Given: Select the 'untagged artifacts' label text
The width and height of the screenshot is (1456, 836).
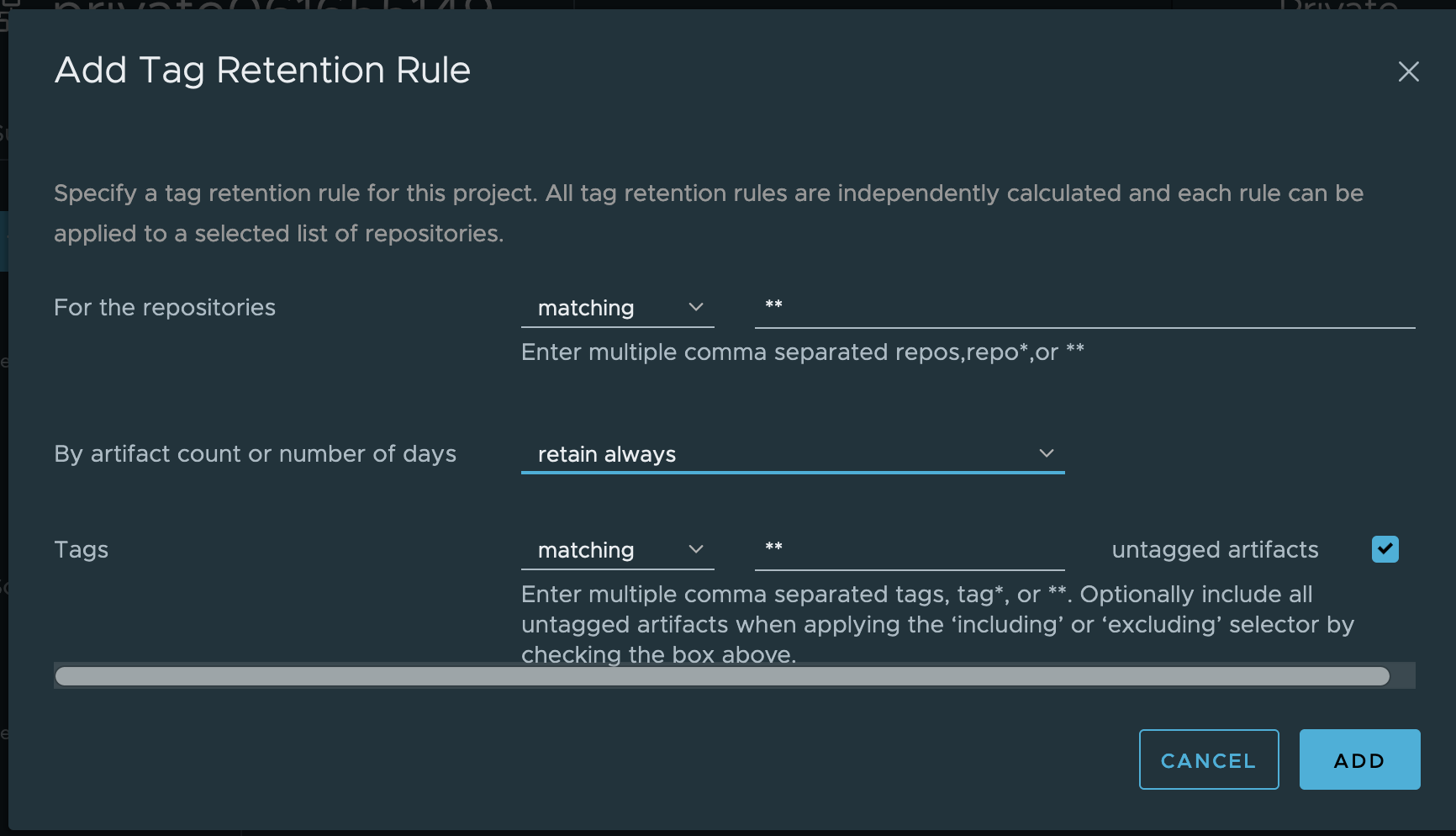Looking at the screenshot, I should coord(1214,549).
